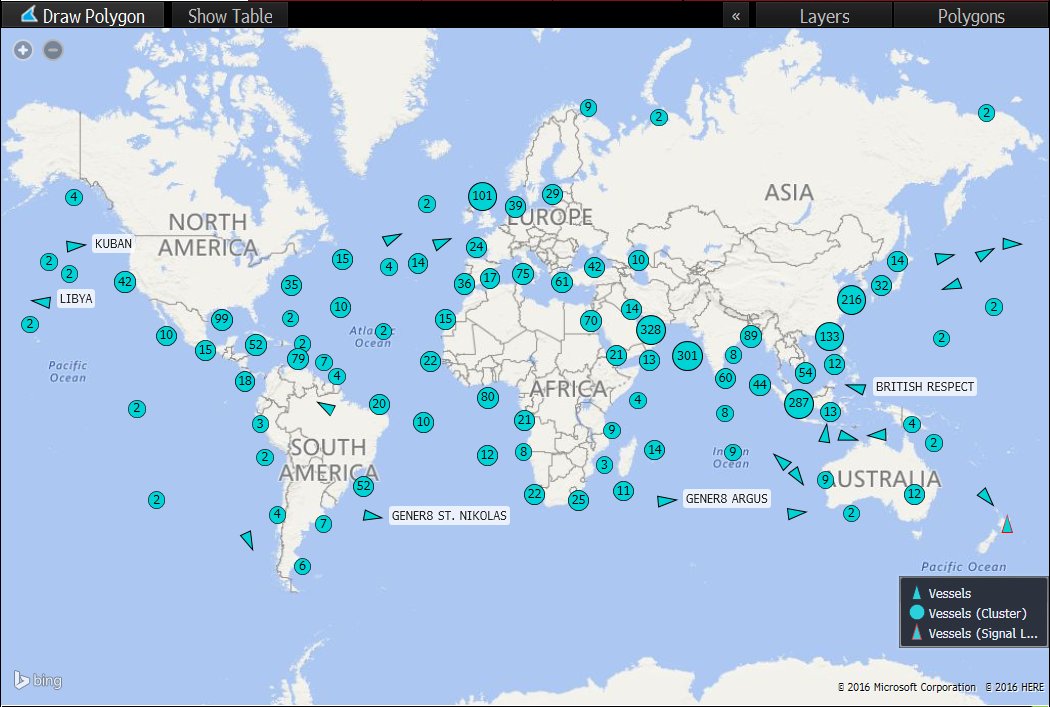
Task: Open the 61 vessel cluster
Action: [x=562, y=282]
